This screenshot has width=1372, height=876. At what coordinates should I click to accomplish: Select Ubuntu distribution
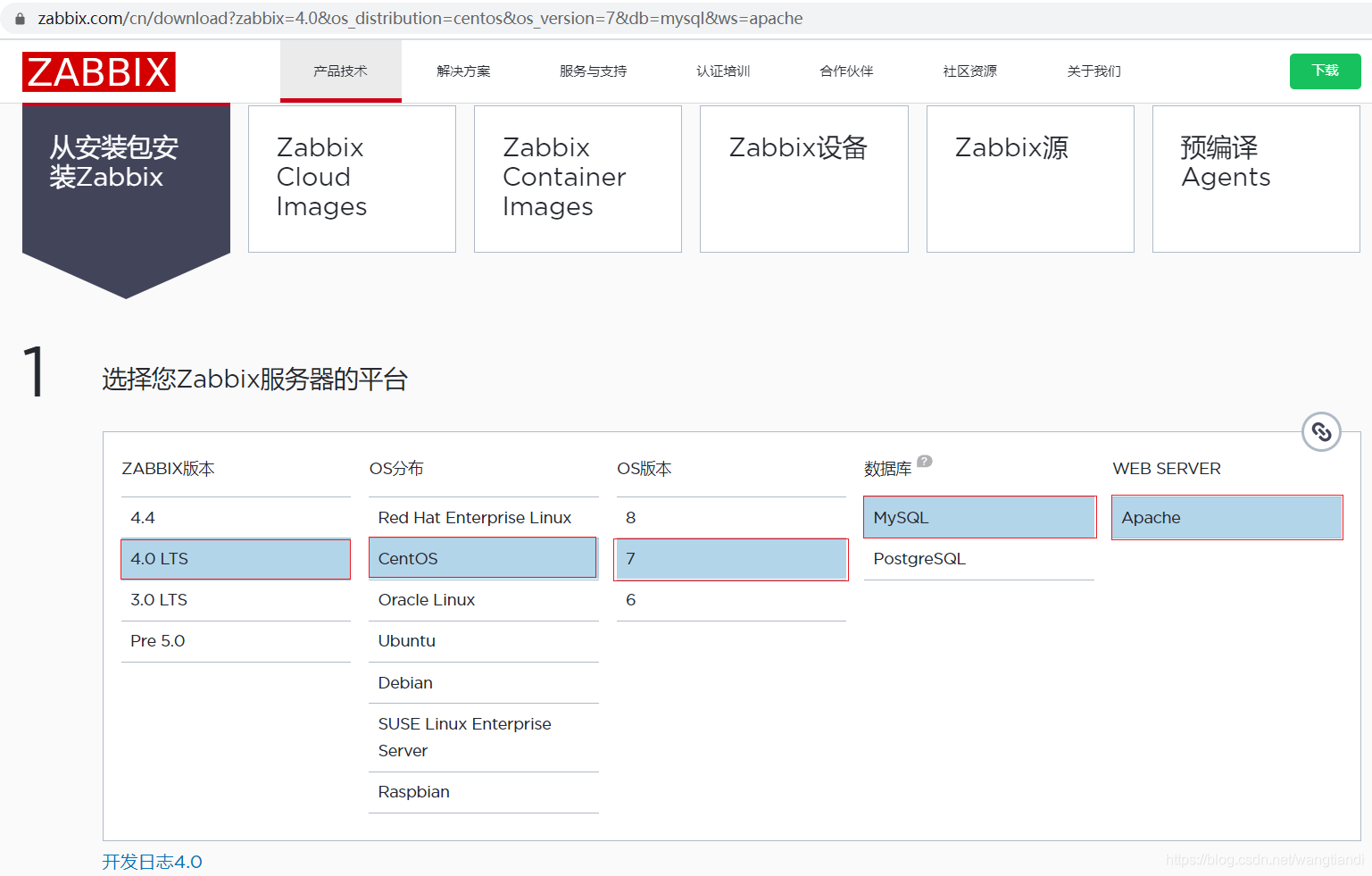[x=484, y=641]
